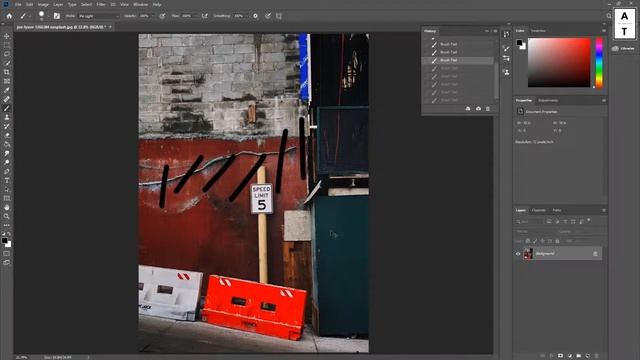The image size is (640, 360).
Task: Select the Horizontal Type tool
Action: click(7, 180)
